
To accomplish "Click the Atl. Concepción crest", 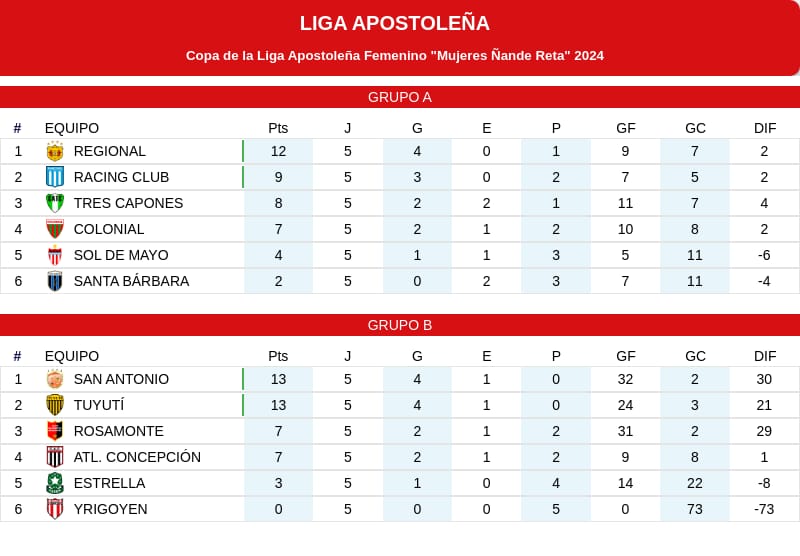I will (x=55, y=457).
